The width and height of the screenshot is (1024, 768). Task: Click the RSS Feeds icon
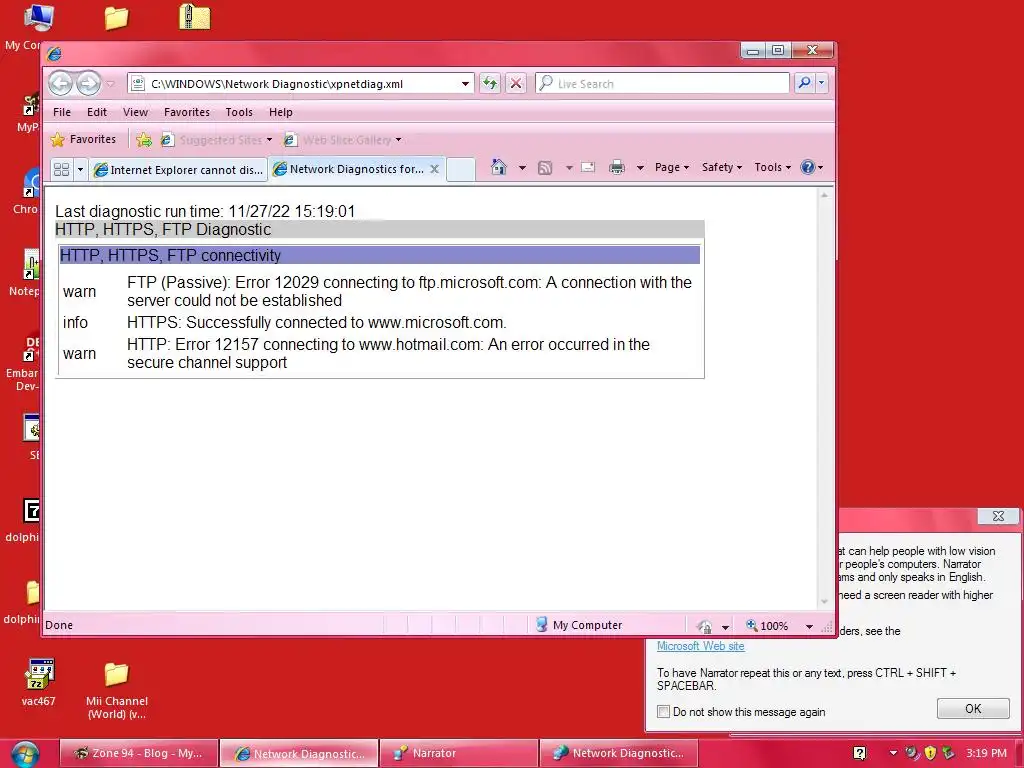[x=545, y=168]
